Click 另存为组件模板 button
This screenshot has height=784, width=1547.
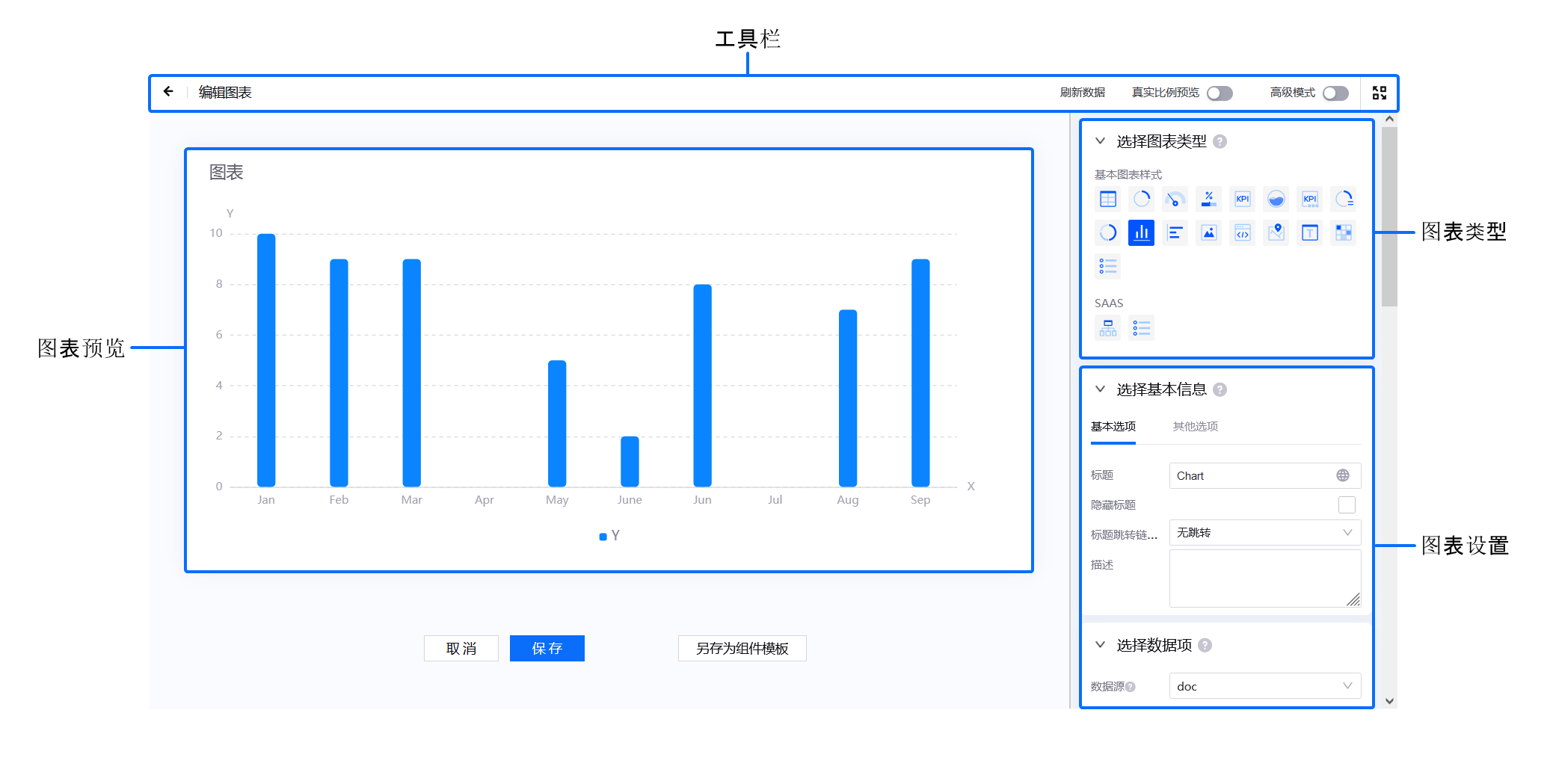point(742,648)
